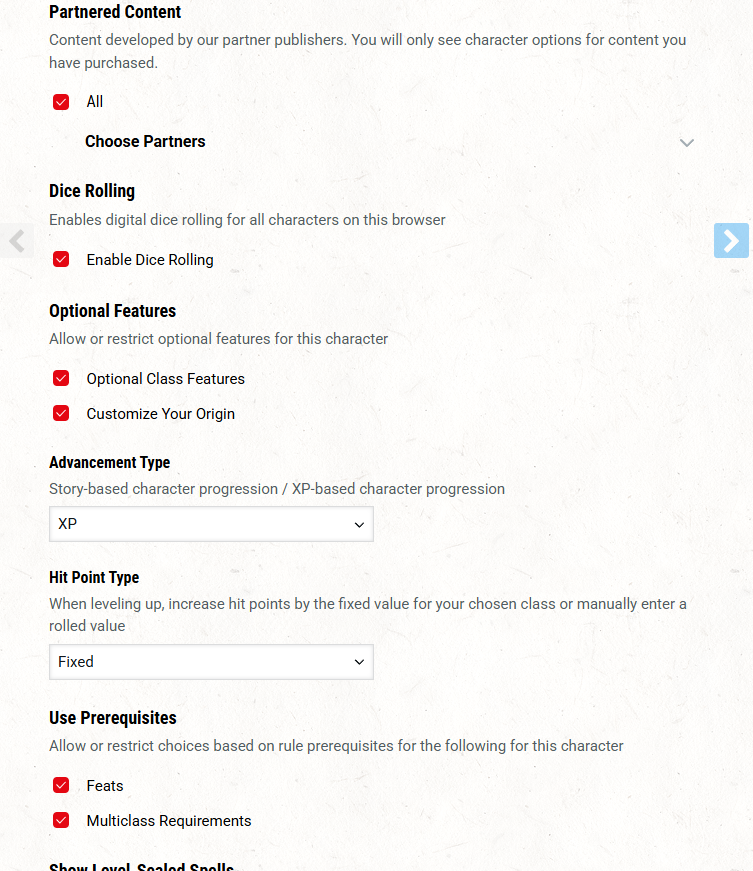The width and height of the screenshot is (753, 871).
Task: Uncheck the All partnered content checkbox
Action: 61,102
